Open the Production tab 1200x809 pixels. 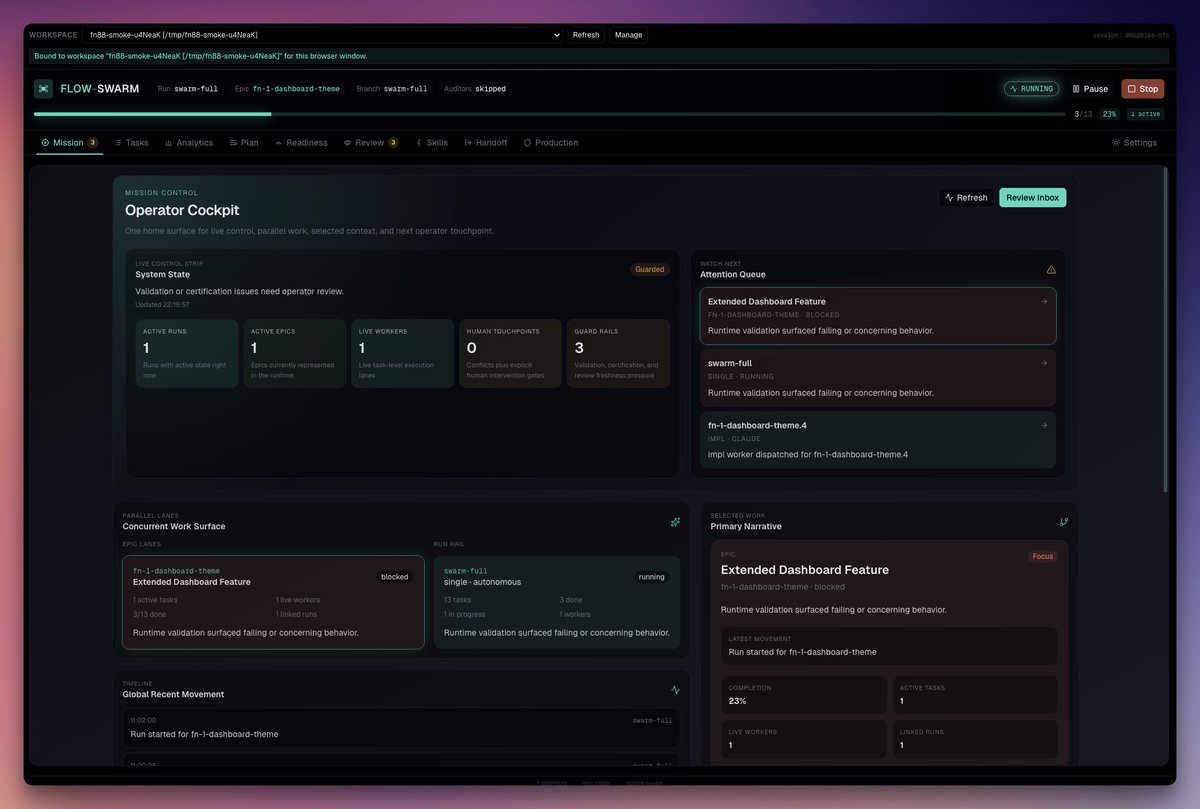(551, 143)
